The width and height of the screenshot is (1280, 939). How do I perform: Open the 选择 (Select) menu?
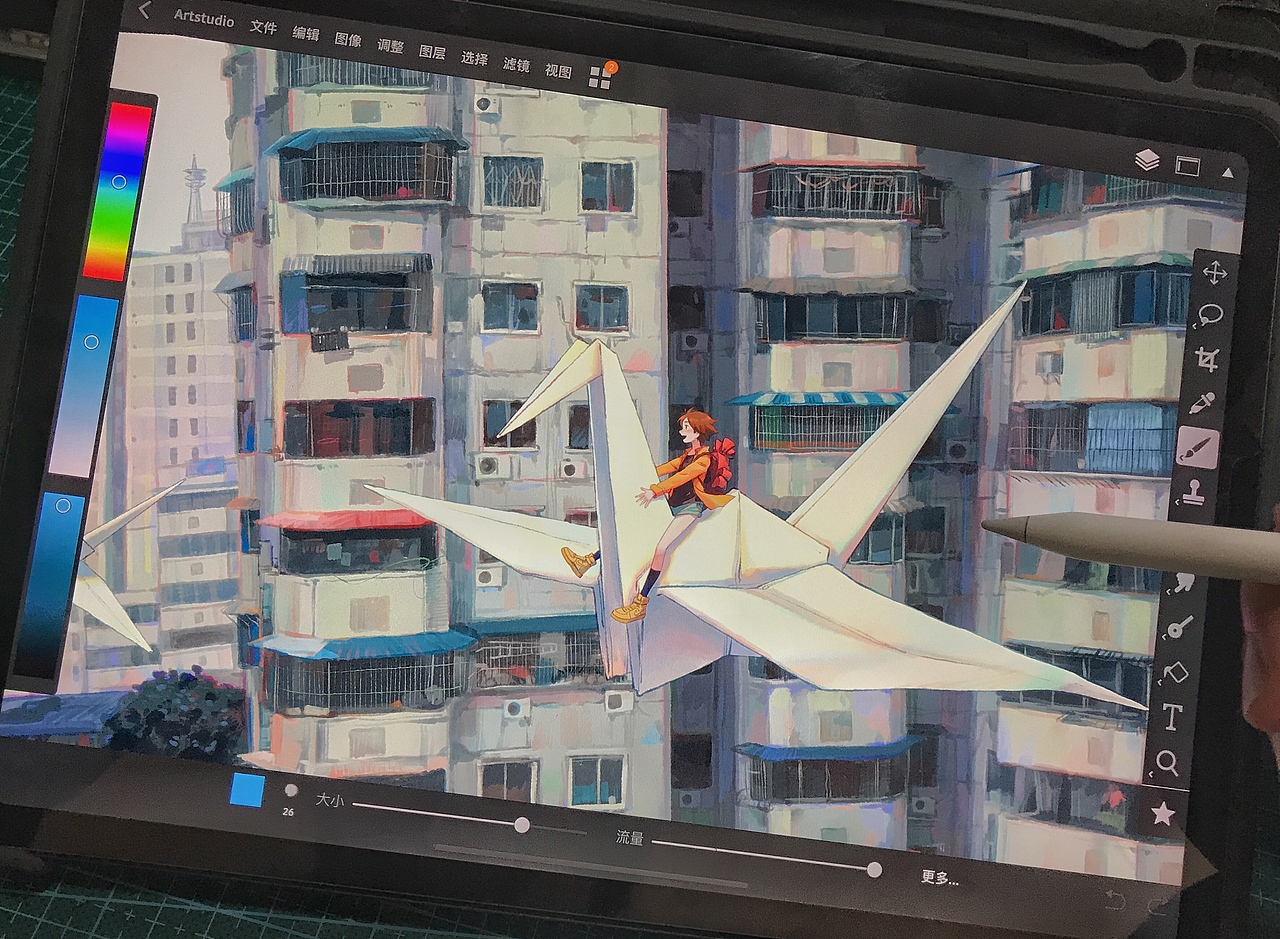474,58
